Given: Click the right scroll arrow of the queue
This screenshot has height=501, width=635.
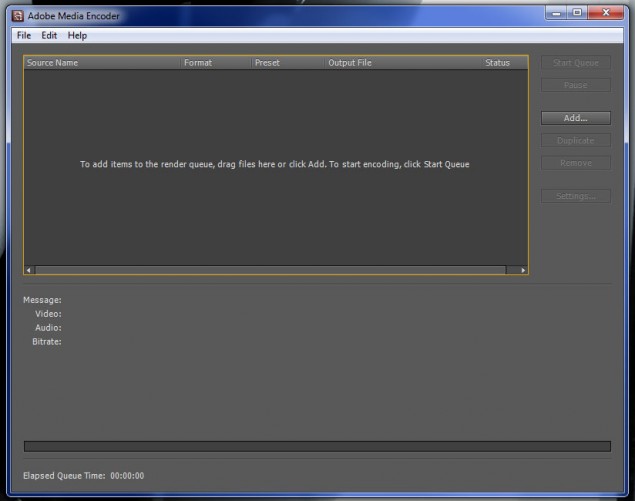Looking at the screenshot, I should (522, 270).
